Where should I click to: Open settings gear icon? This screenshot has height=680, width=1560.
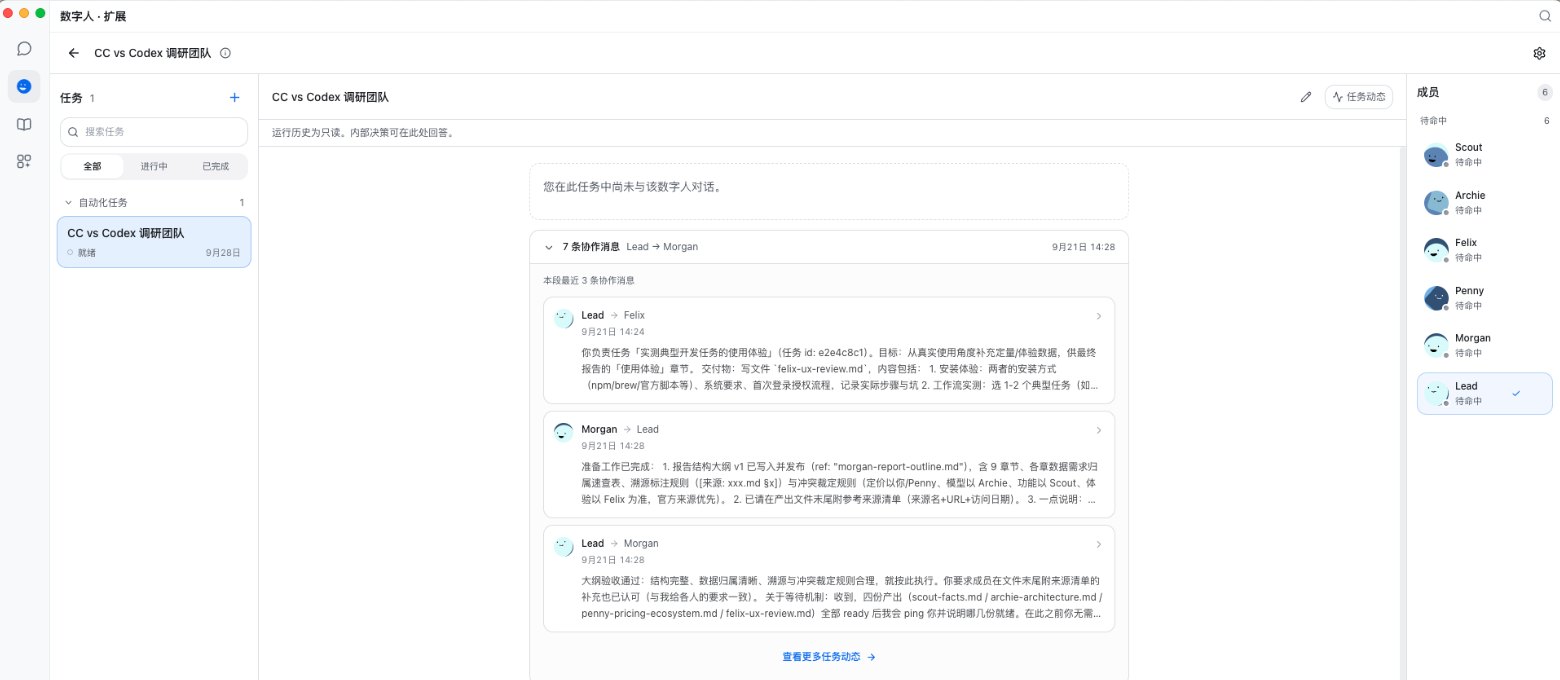(x=1539, y=53)
